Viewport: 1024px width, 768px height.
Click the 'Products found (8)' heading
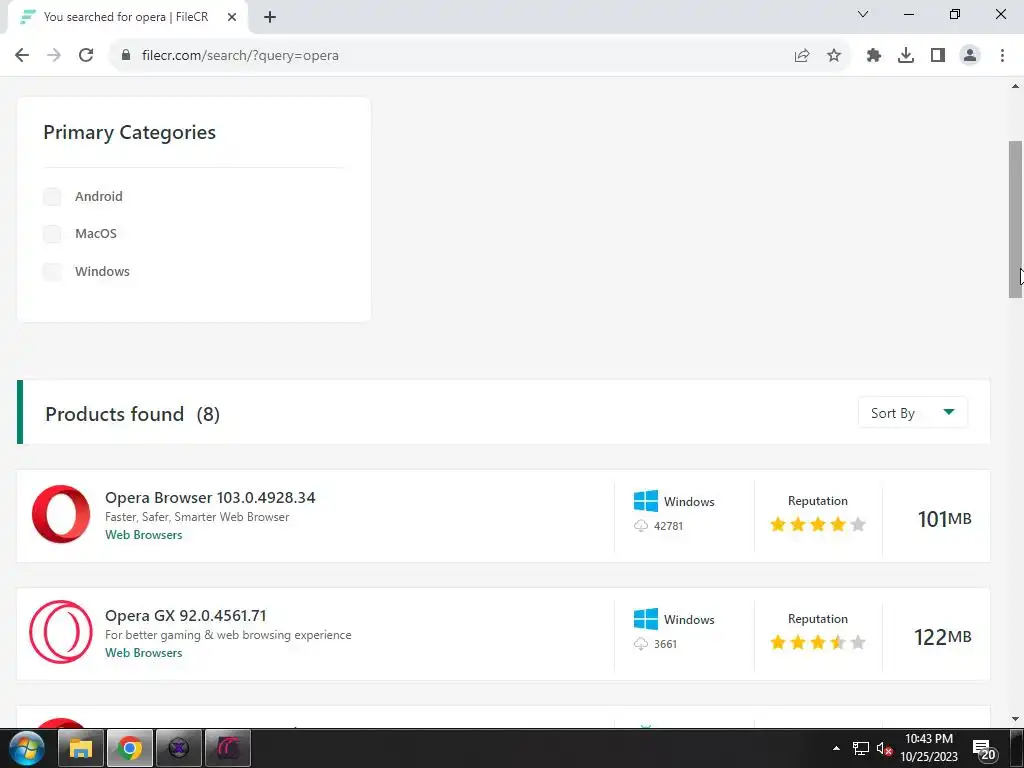point(133,414)
